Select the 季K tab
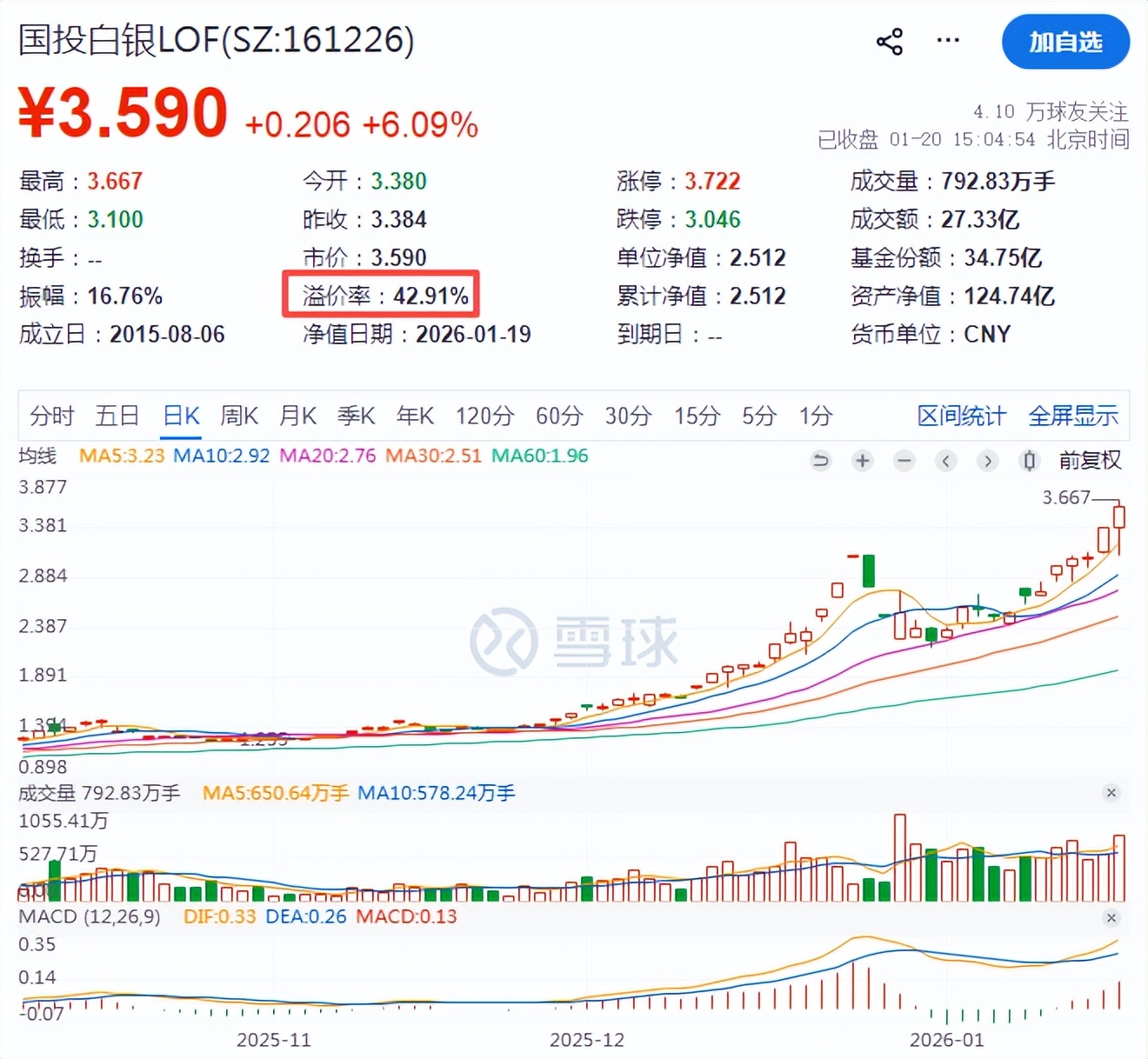 pyautogui.click(x=357, y=416)
